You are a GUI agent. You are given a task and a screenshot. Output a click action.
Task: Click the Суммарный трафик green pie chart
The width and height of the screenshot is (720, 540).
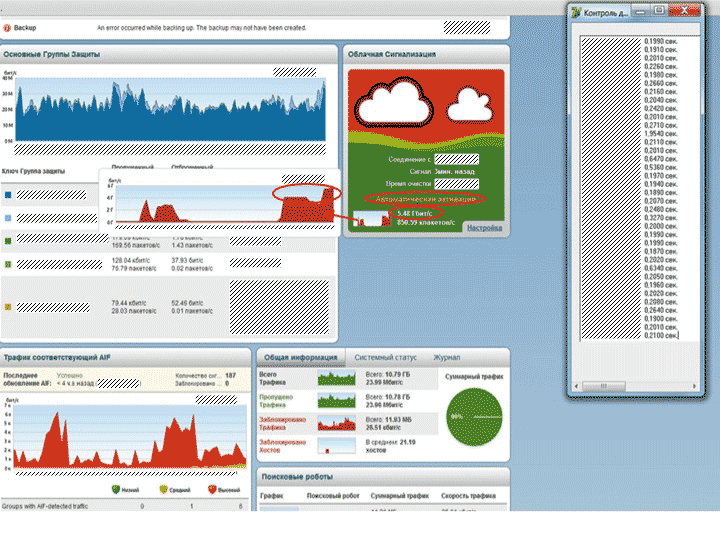(x=474, y=417)
